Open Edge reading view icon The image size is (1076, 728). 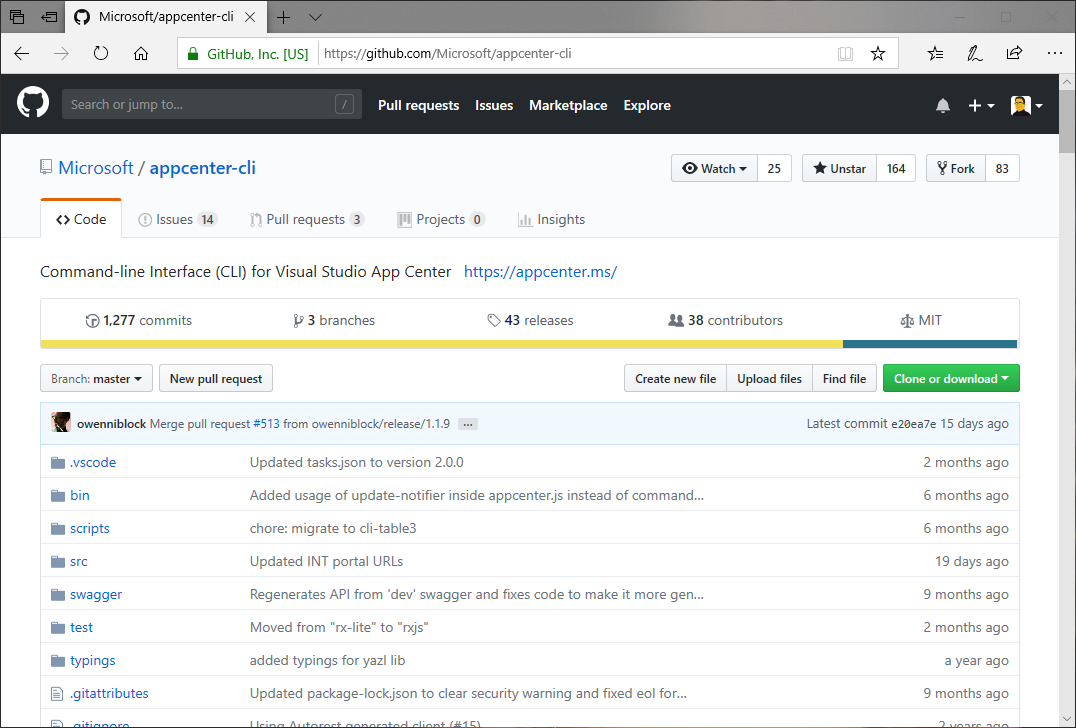coord(845,54)
